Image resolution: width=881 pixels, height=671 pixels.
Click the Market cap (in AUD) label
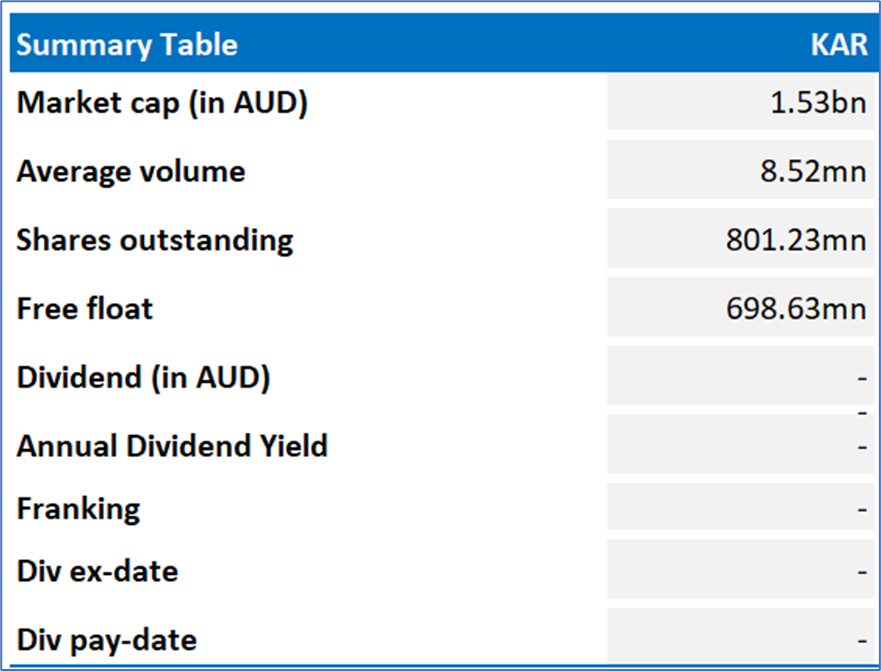pos(161,103)
